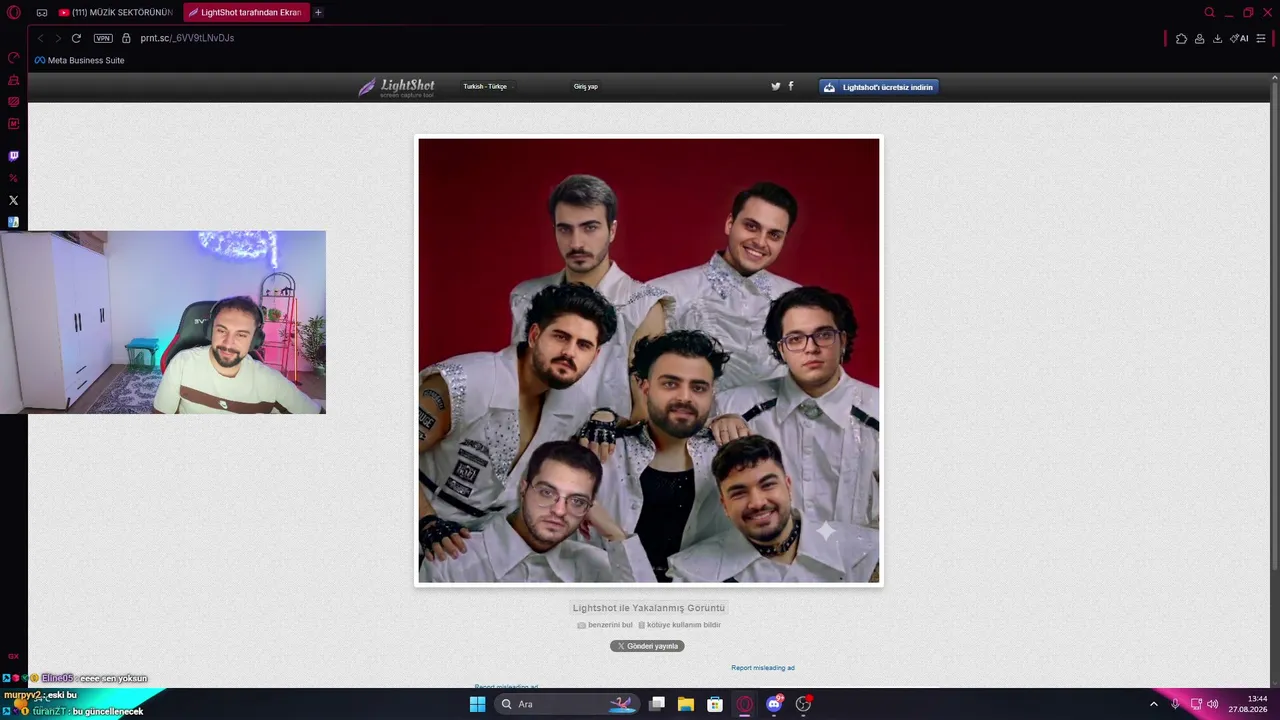This screenshot has height=720, width=1280.
Task: Click the Opera GX taskbar icon
Action: click(744, 704)
